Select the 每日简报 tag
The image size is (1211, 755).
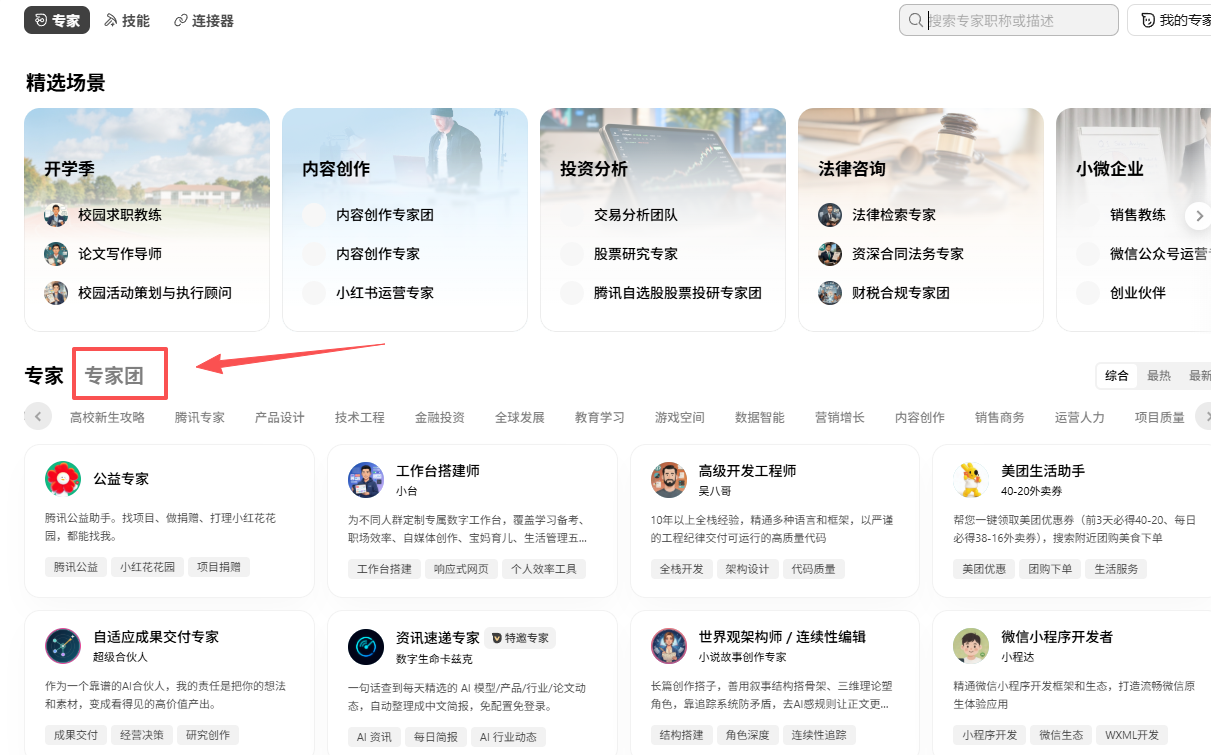[x=436, y=737]
